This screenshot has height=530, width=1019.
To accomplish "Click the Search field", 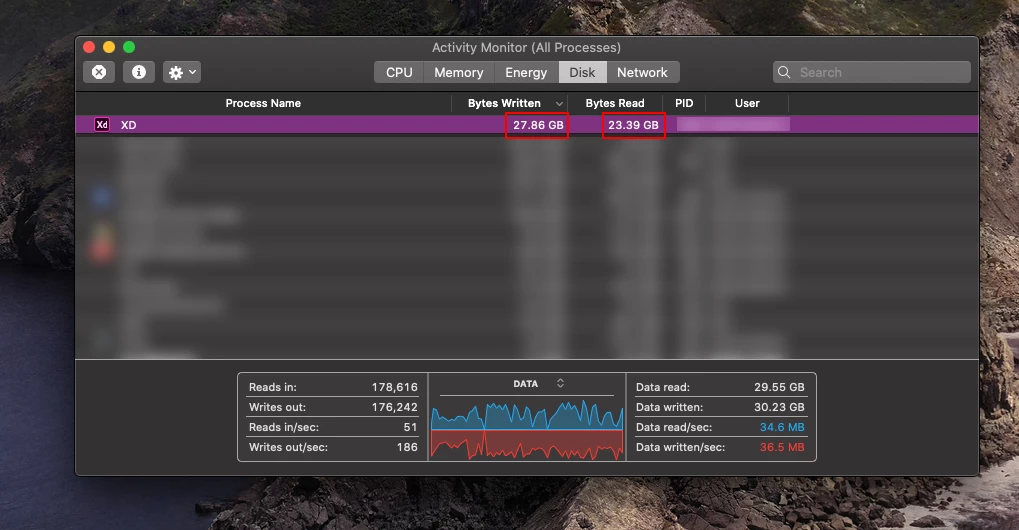I will point(871,72).
